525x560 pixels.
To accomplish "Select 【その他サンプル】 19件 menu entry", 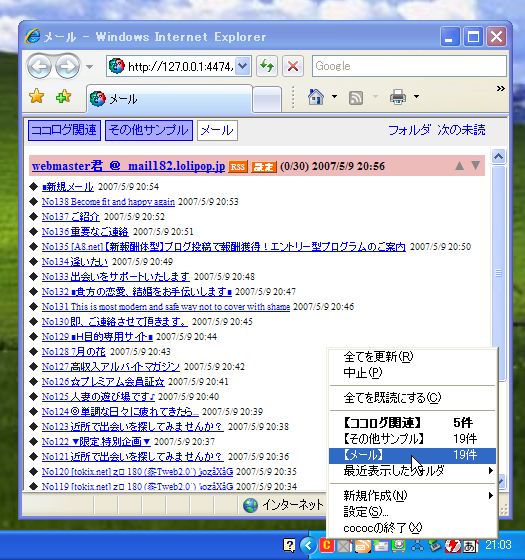I will (412, 439).
